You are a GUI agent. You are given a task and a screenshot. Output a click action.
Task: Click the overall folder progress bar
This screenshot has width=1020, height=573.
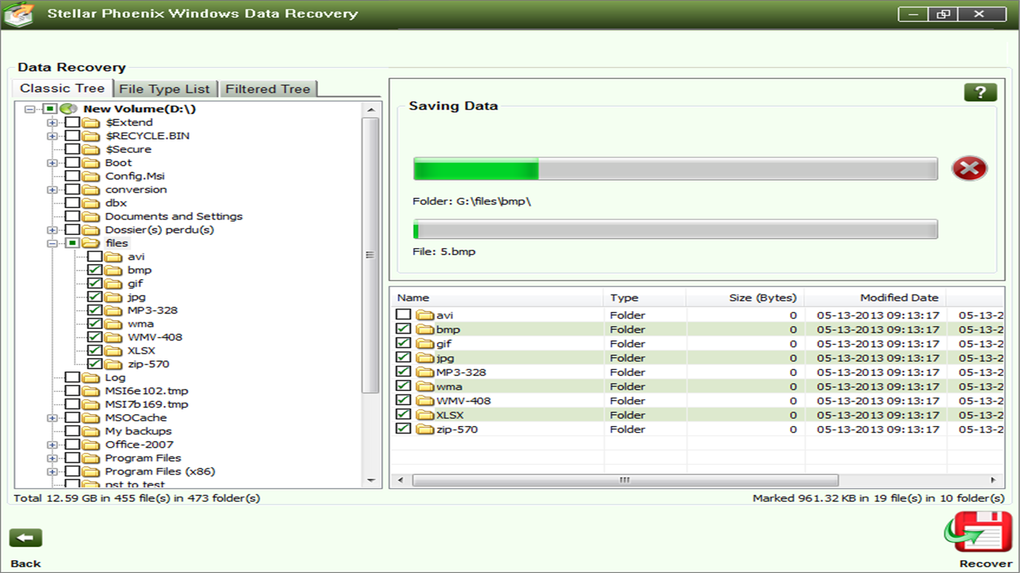point(675,169)
